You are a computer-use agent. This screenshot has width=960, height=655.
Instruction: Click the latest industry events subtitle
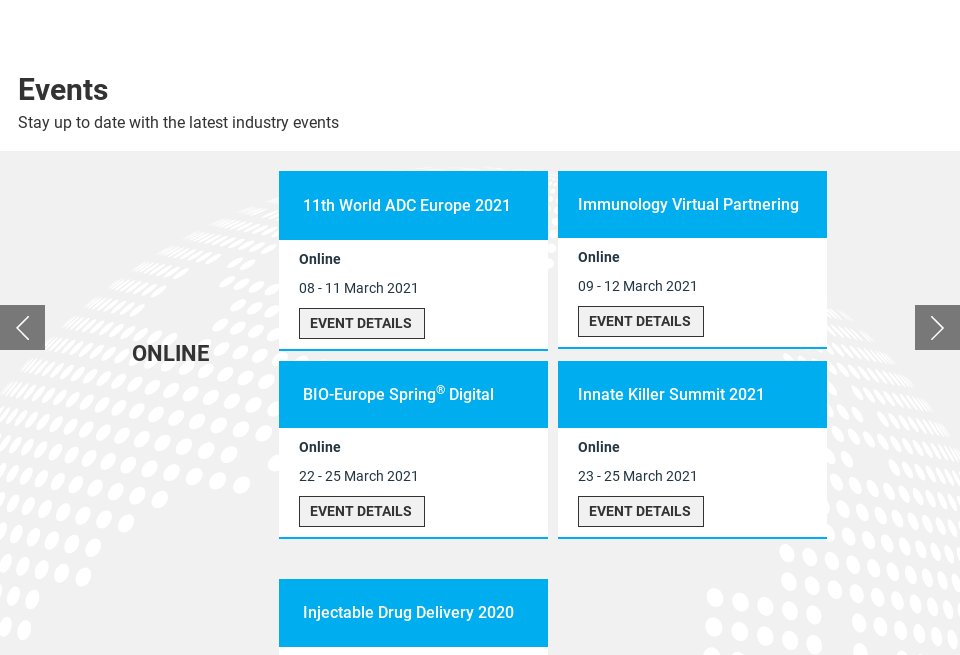(178, 123)
